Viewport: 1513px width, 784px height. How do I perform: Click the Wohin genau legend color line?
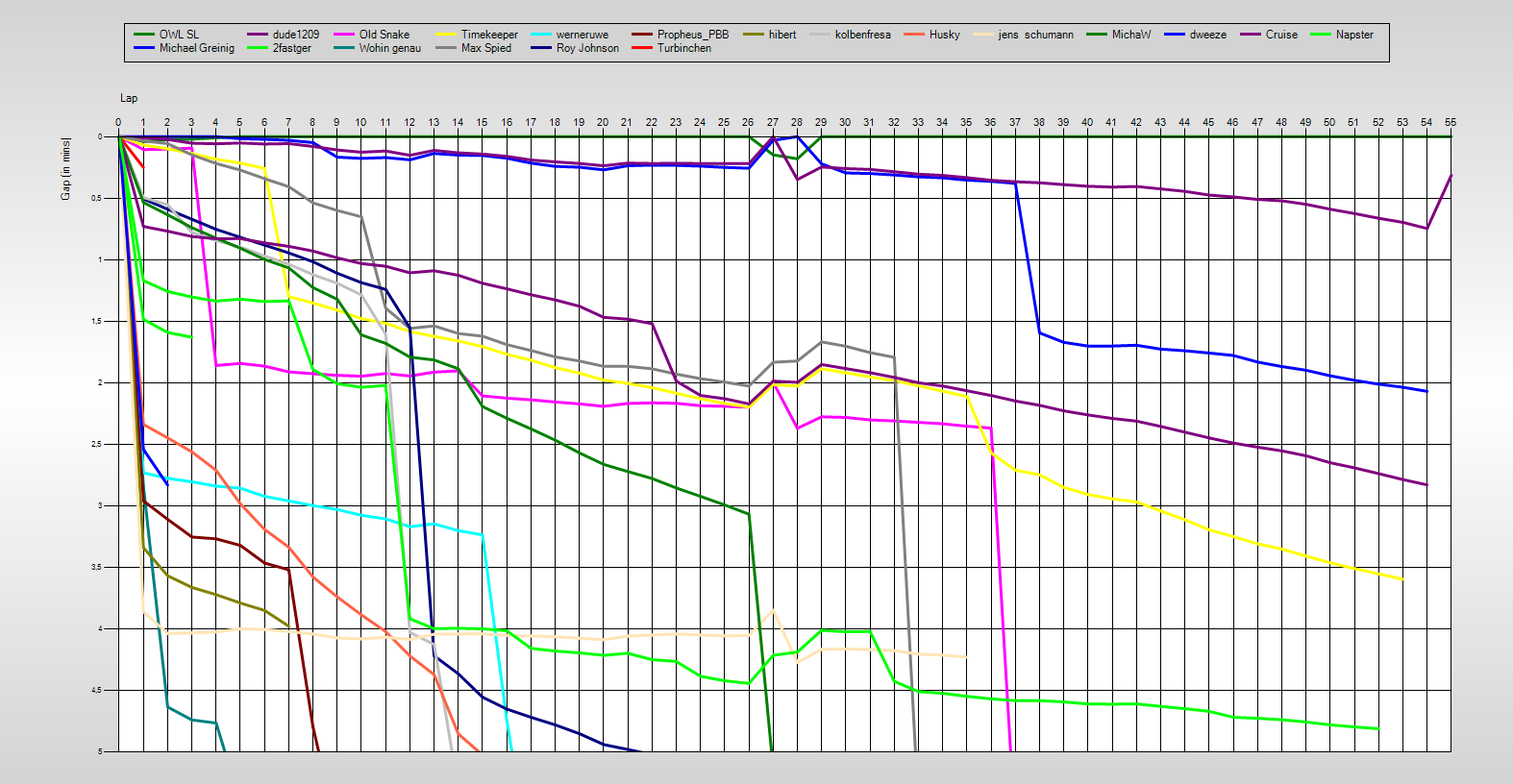point(344,48)
